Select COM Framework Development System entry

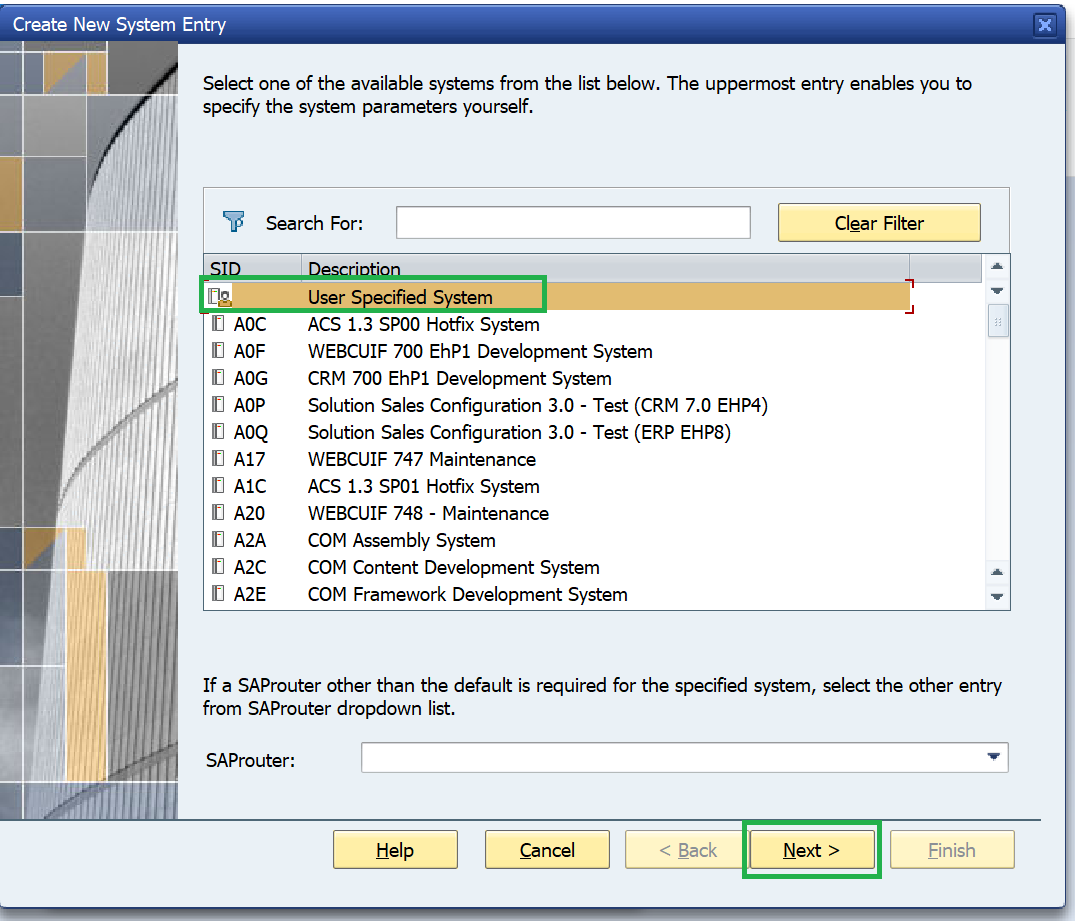point(468,594)
